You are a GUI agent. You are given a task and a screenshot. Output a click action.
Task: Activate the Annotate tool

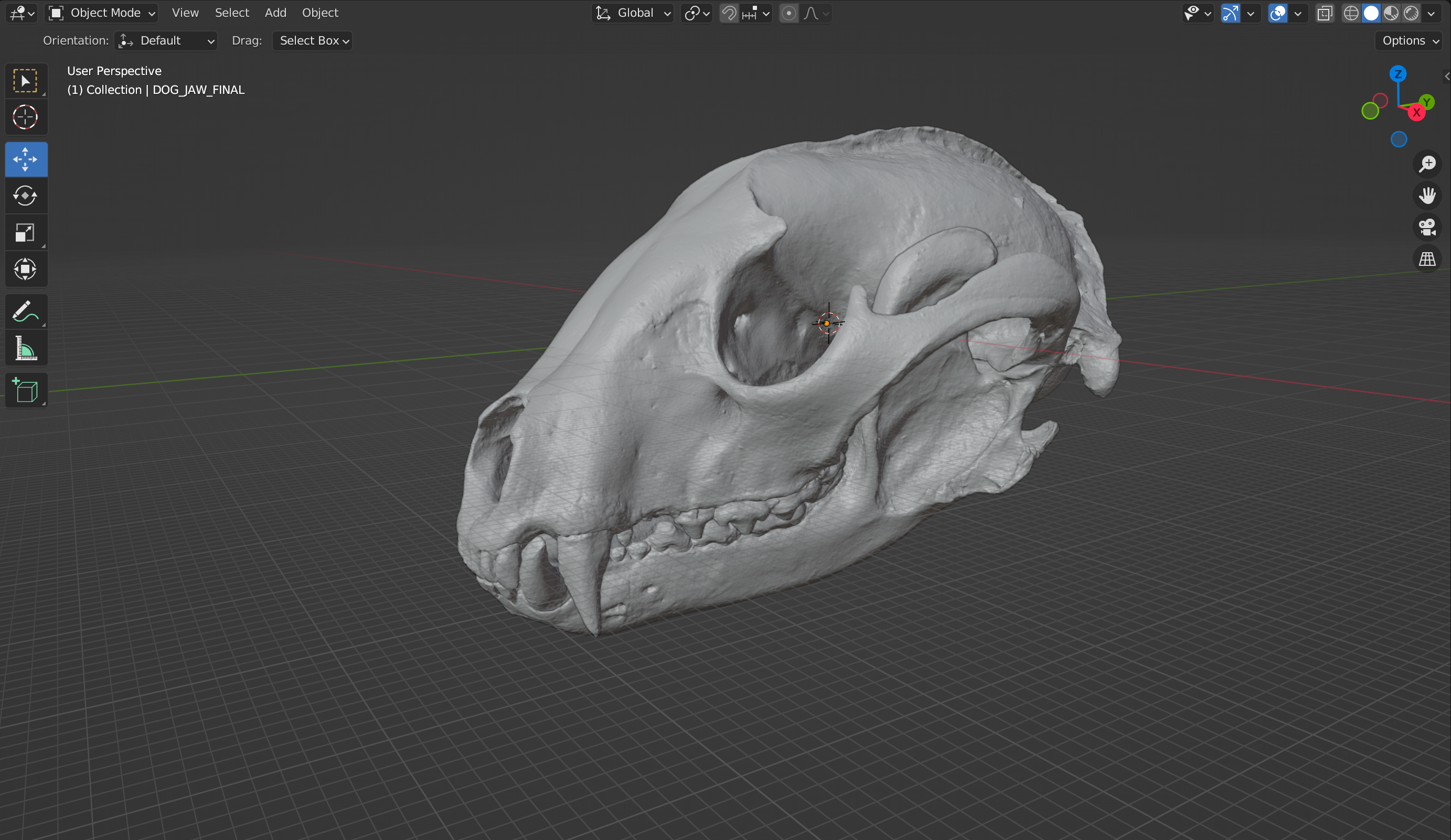click(x=25, y=311)
